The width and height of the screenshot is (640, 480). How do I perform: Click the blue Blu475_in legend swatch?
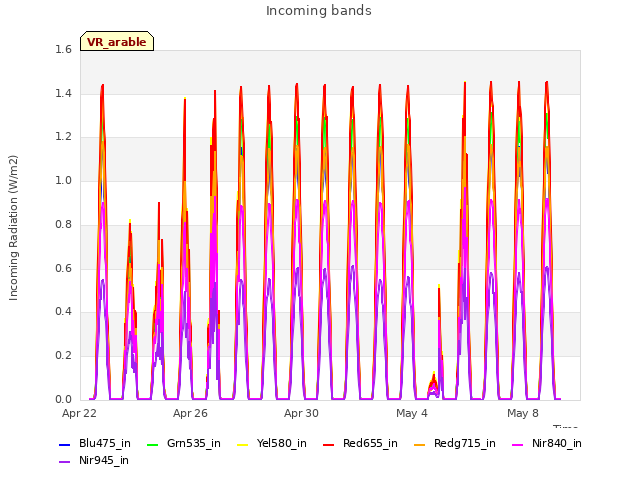pos(65,444)
